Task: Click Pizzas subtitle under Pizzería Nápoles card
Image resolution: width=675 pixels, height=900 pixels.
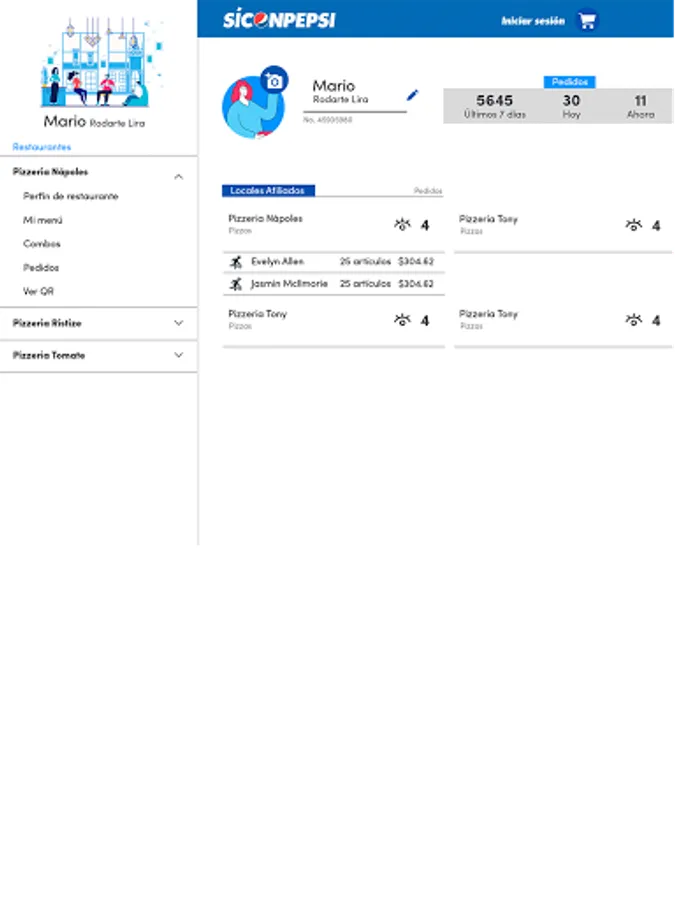Action: [240, 231]
